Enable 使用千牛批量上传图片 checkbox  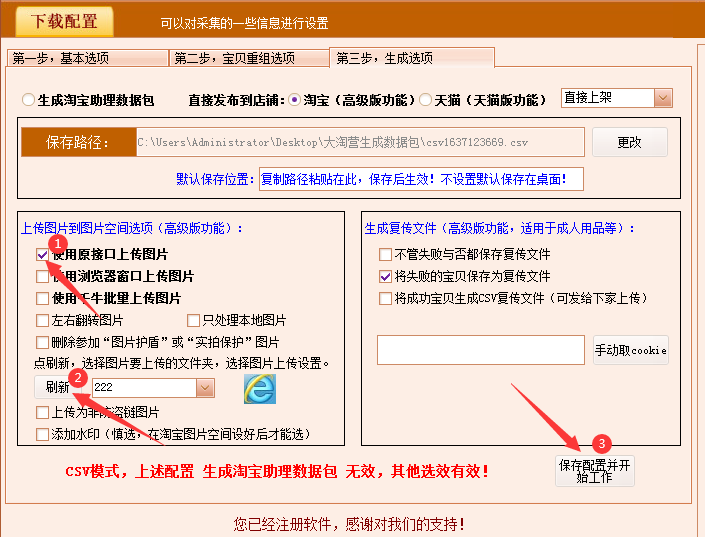coord(42,298)
